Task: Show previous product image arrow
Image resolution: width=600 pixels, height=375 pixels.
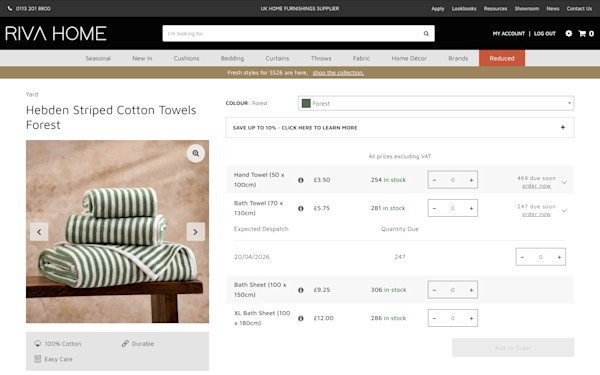Action: 39,232
